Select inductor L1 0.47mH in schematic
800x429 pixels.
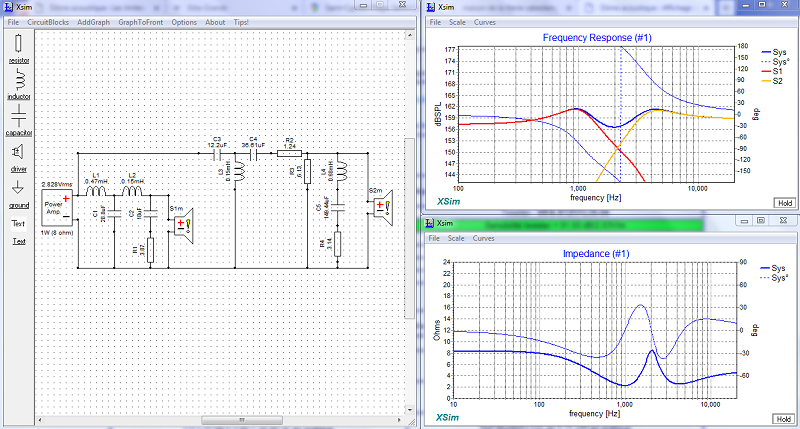pyautogui.click(x=96, y=191)
